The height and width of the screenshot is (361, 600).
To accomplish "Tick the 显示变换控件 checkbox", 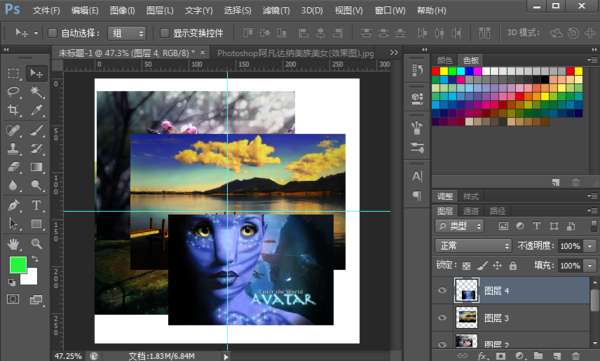I will click(165, 33).
